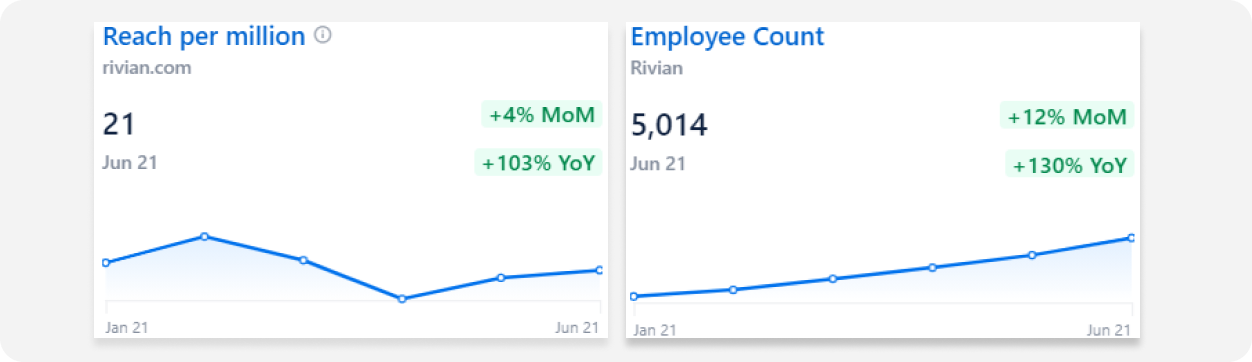Open the Employee Count title link
The image size is (1252, 362).
click(x=727, y=37)
